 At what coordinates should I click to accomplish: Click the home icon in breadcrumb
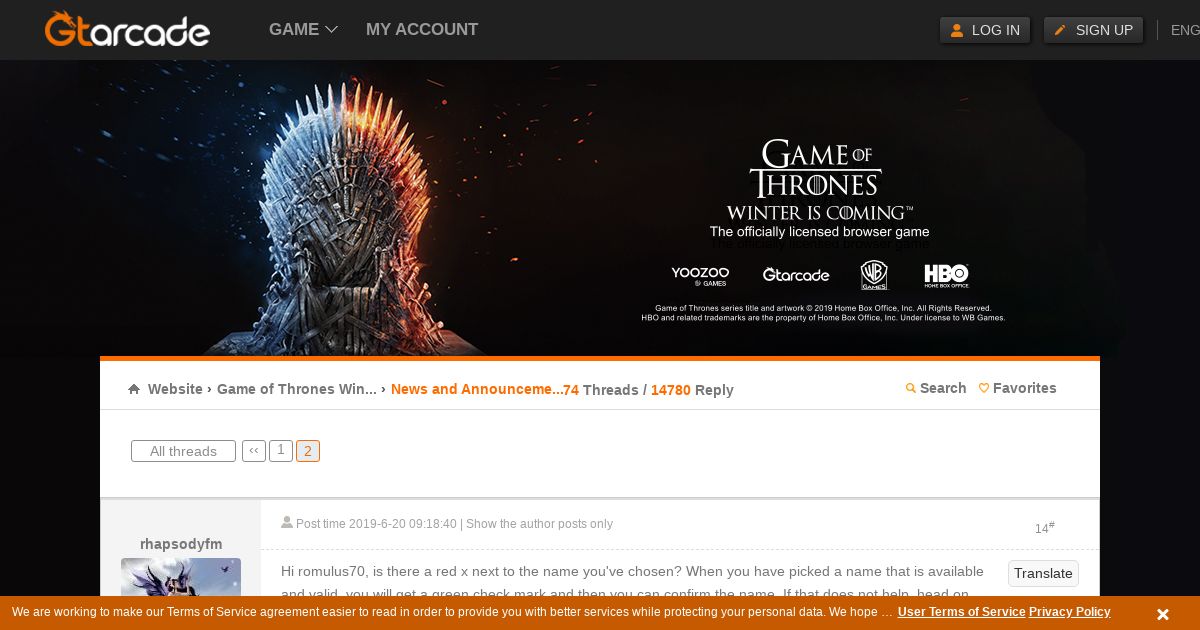[x=134, y=389]
